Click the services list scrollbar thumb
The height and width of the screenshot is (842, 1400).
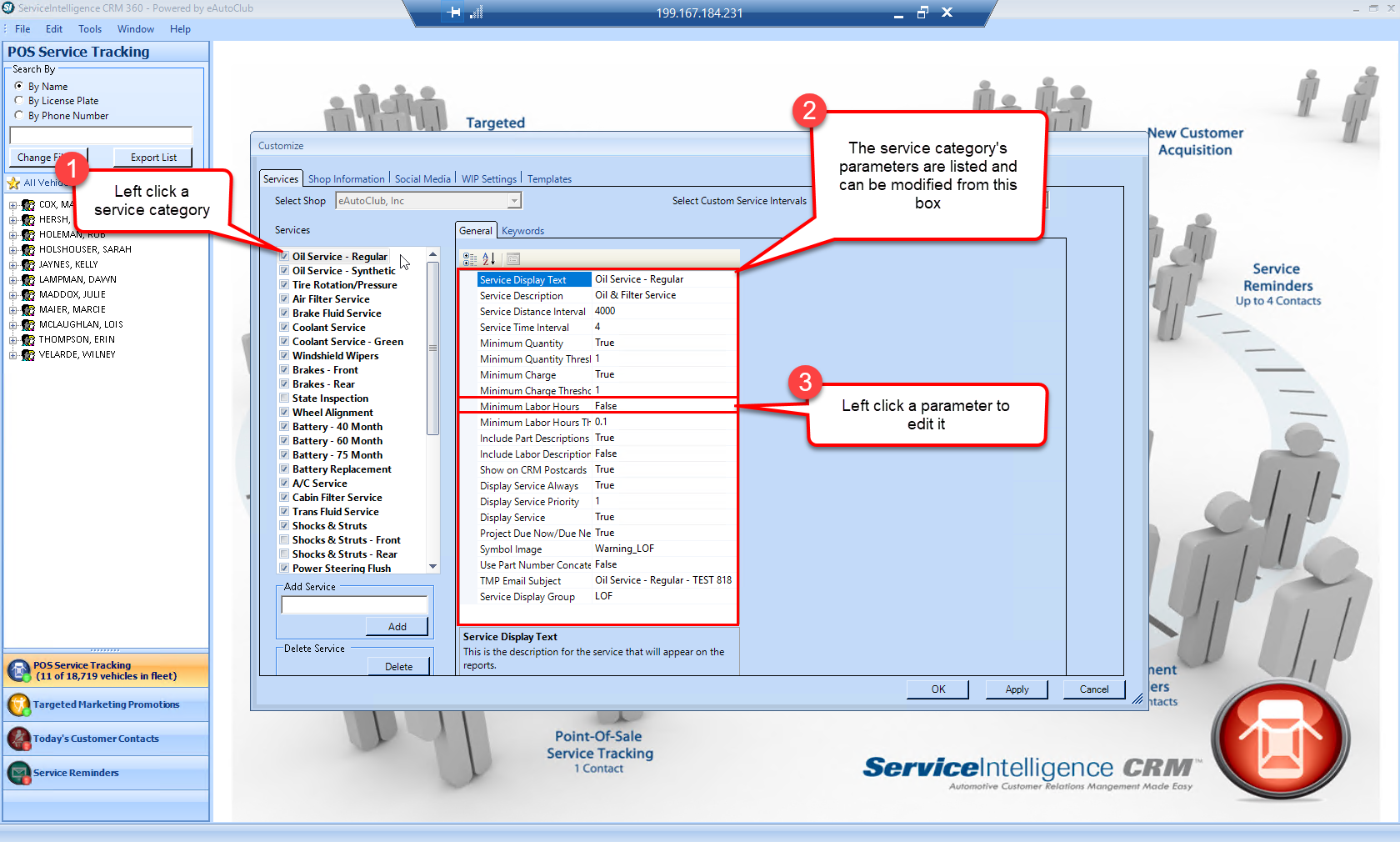point(432,348)
